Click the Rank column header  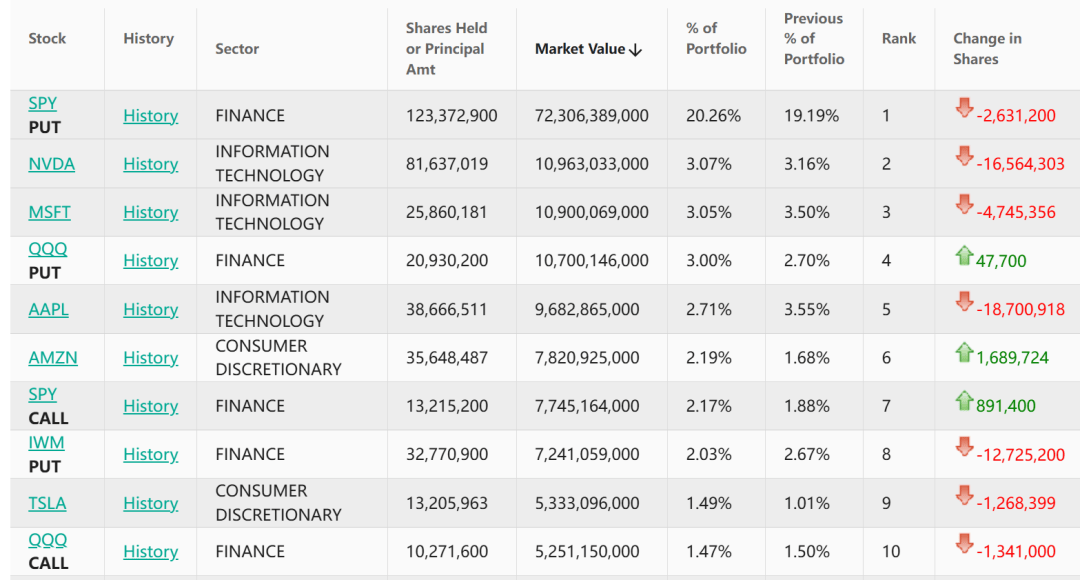[899, 39]
